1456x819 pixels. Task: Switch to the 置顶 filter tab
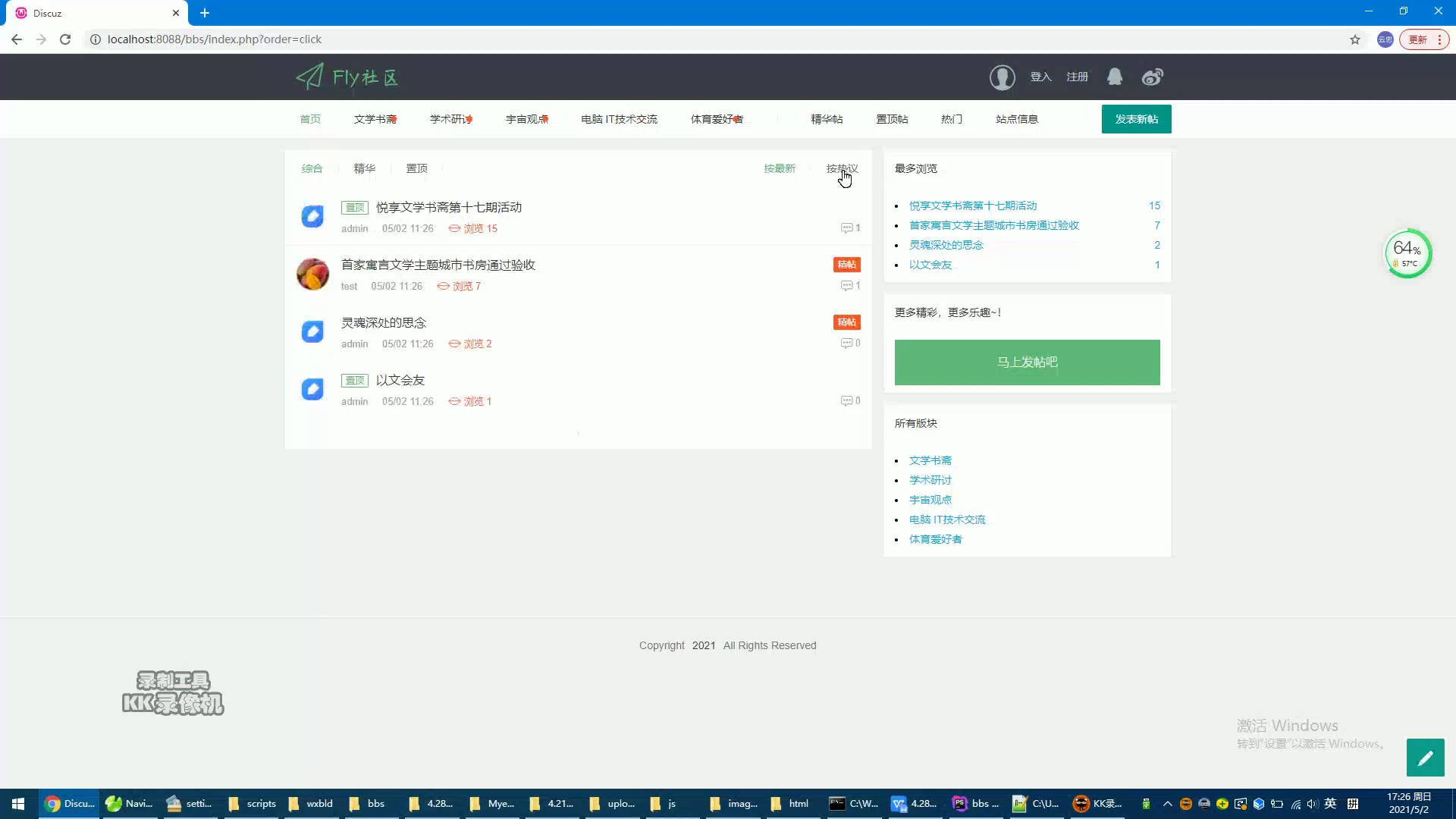[416, 168]
